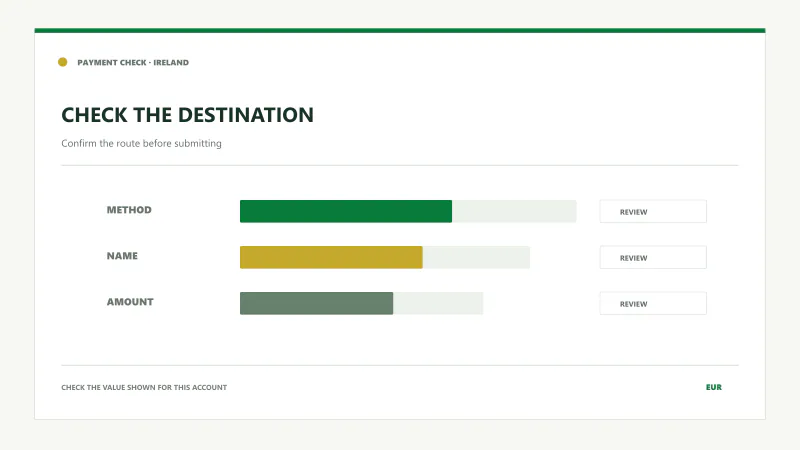
Task: Click 'Check the value shown for this account' footer
Action: click(x=144, y=387)
